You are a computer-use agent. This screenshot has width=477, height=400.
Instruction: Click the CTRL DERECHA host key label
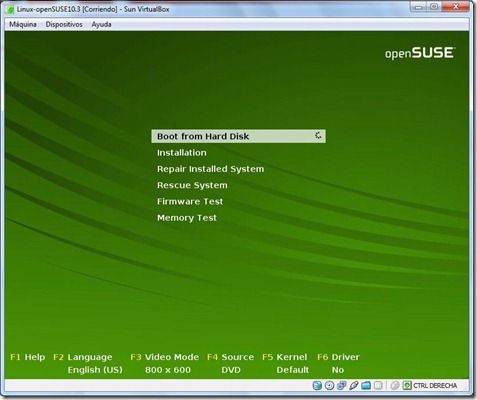[x=435, y=386]
